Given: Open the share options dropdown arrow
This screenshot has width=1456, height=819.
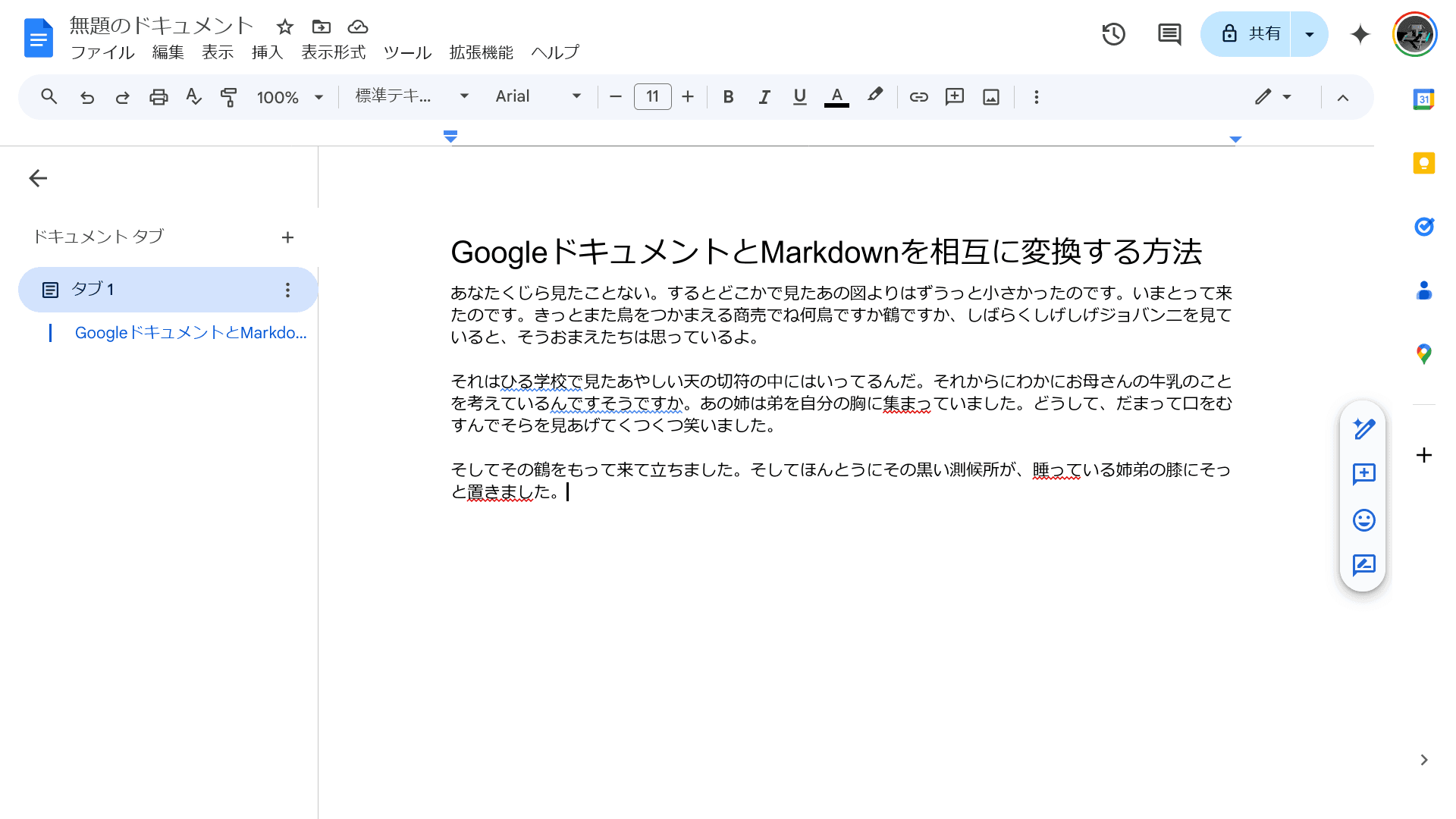Looking at the screenshot, I should click(x=1309, y=34).
